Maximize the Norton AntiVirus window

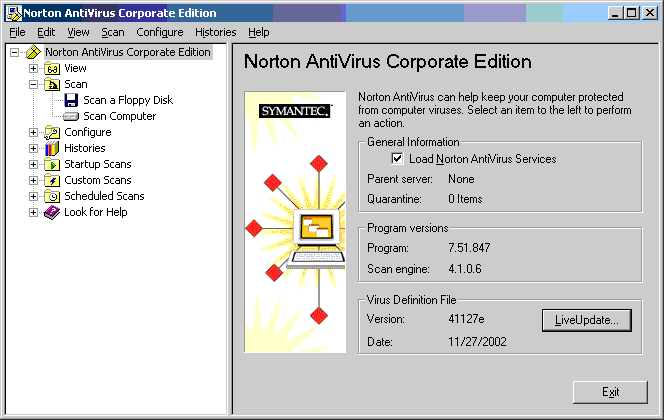pyautogui.click(x=631, y=13)
